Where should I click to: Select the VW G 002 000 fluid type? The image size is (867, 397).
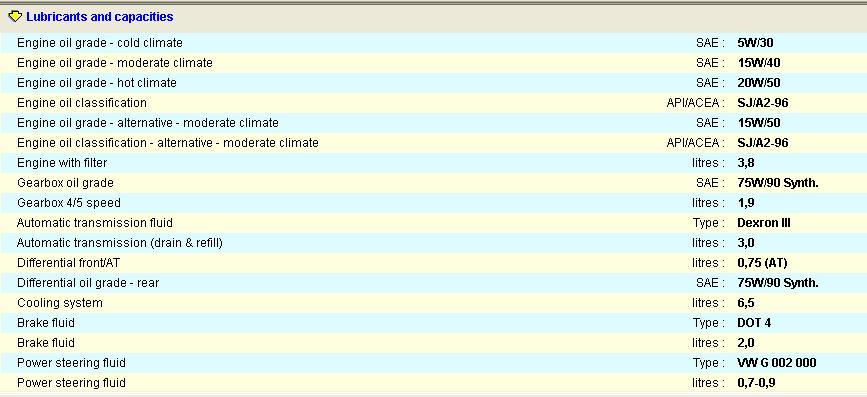pos(776,363)
